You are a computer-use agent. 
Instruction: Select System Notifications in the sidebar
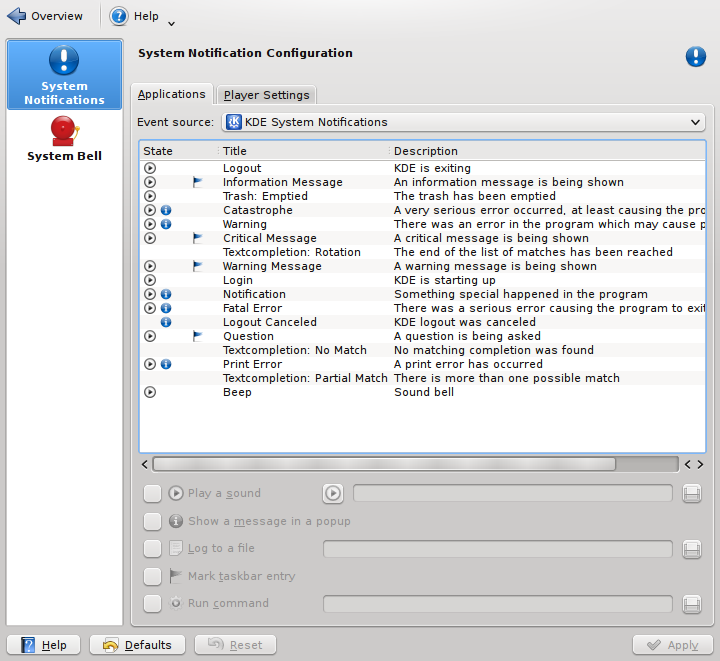point(64,75)
